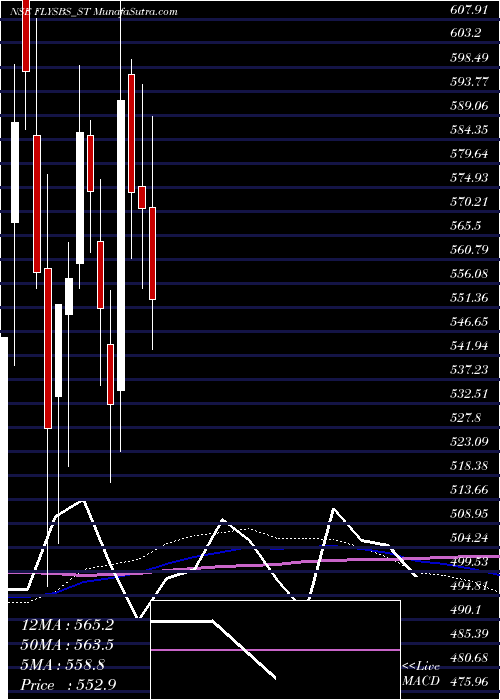
Task: Select the 574.93 price axis label
Action: pyautogui.click(x=469, y=179)
